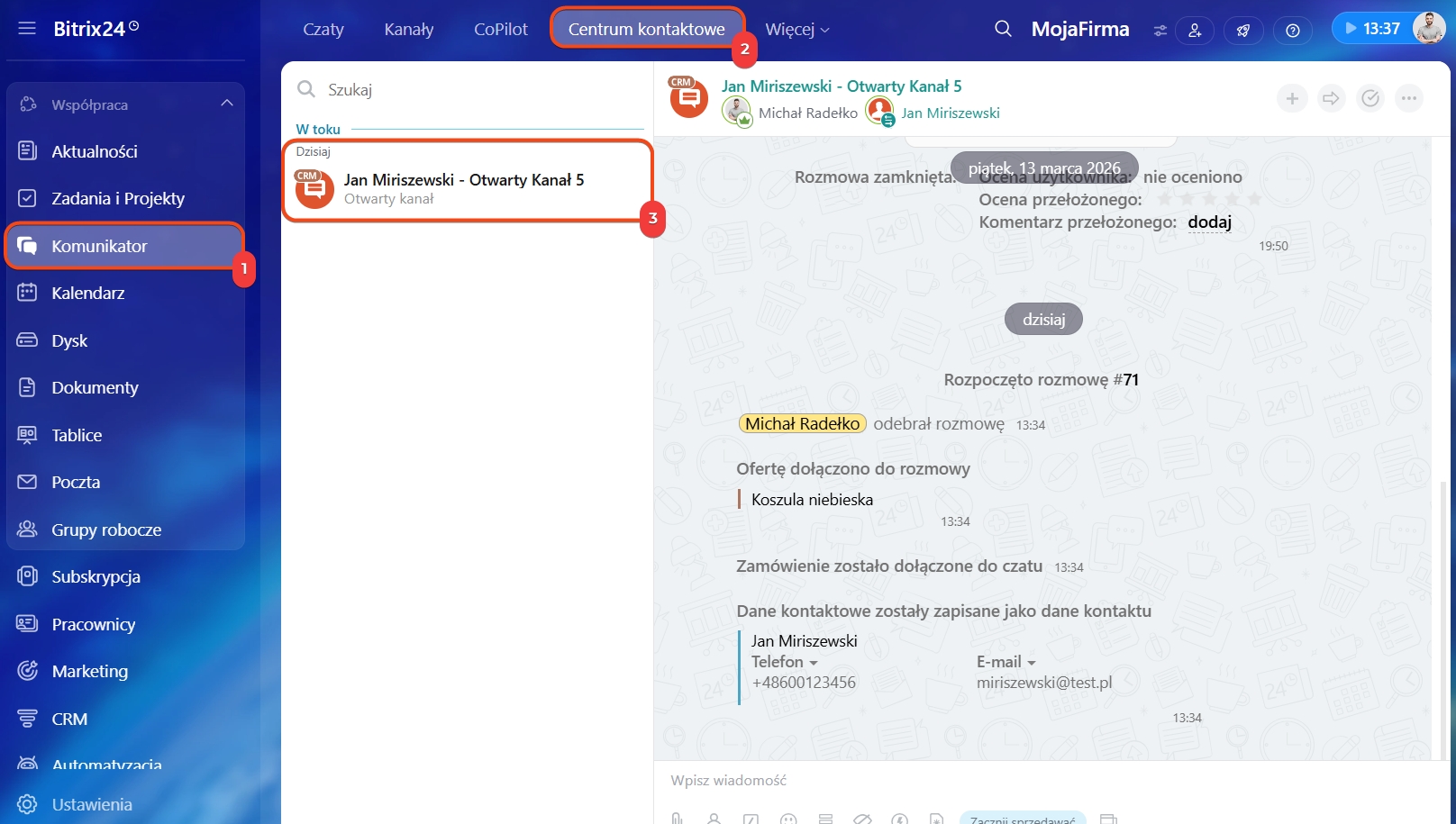Screen dimensions: 1456x824
Task: Click the phone number +48600123456
Action: pos(804,683)
